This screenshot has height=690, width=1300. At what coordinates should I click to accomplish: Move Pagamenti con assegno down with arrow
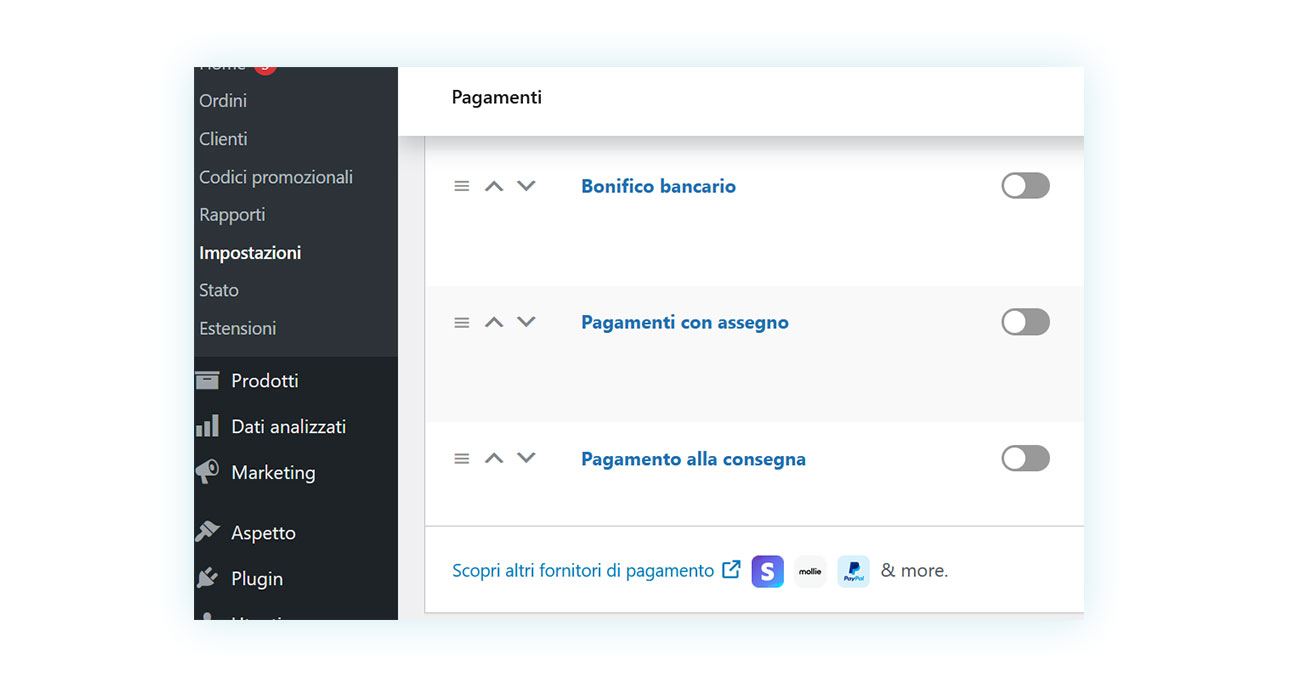[526, 322]
